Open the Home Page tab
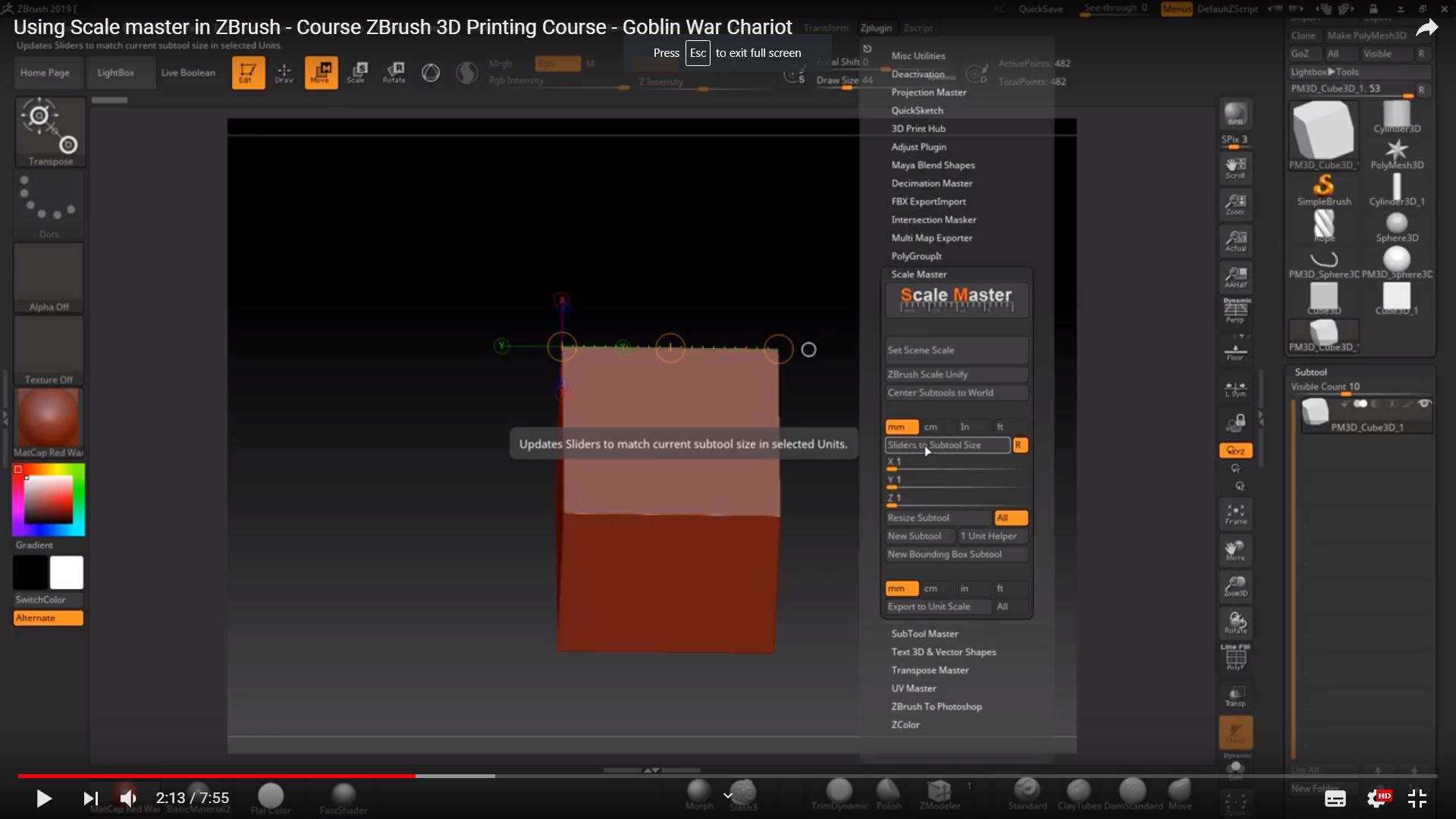Screen dimensions: 1456x819 (45, 73)
